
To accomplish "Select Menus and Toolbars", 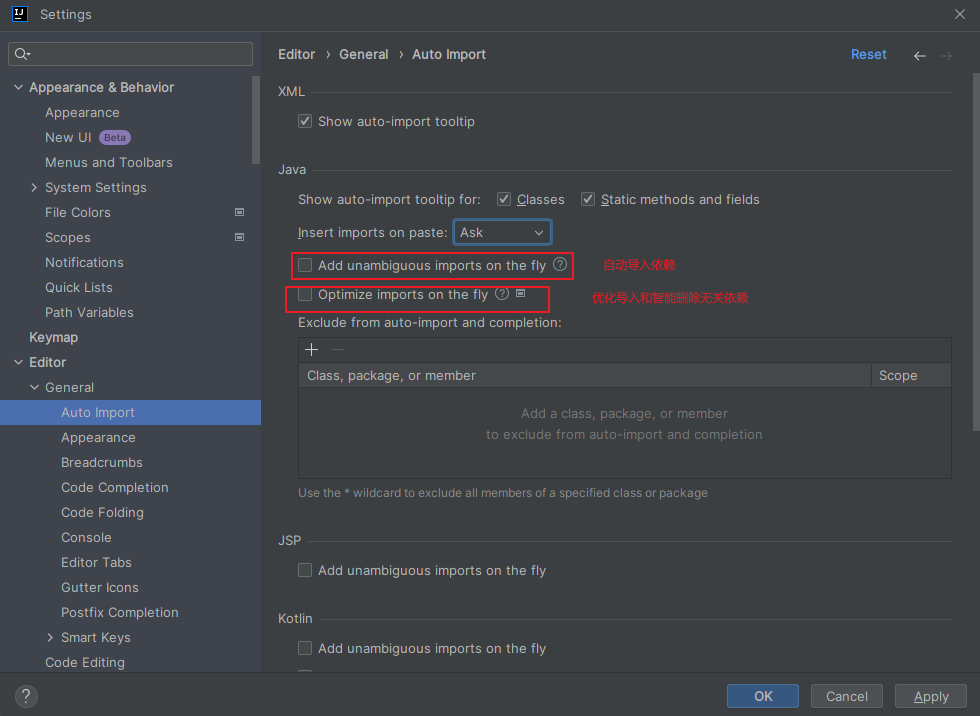I will 109,162.
